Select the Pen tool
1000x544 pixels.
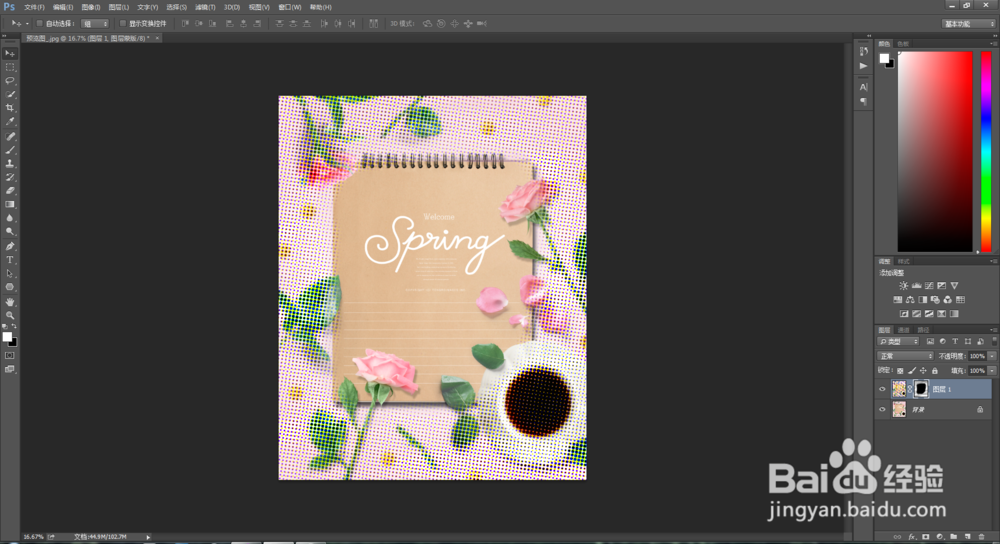10,246
